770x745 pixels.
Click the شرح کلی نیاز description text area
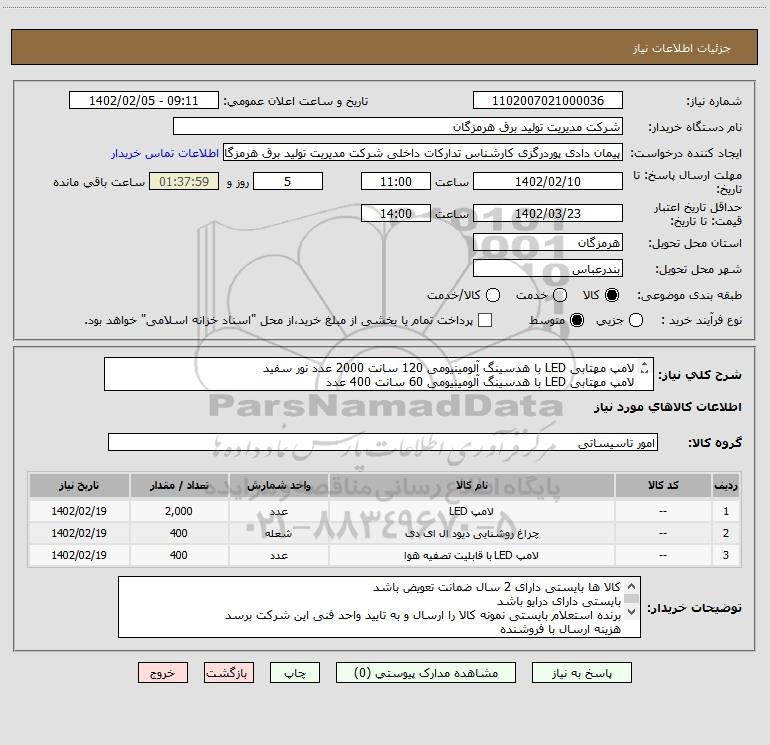379,375
